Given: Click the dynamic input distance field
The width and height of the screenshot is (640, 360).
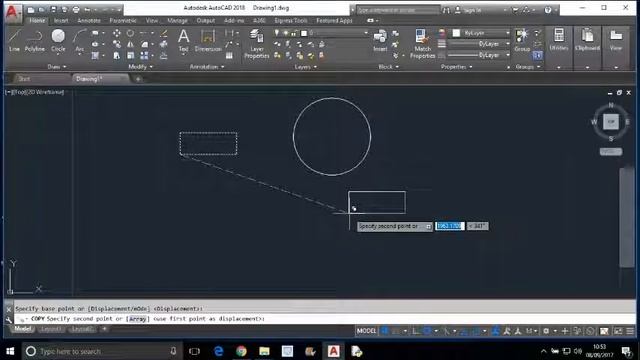Looking at the screenshot, I should 449,226.
